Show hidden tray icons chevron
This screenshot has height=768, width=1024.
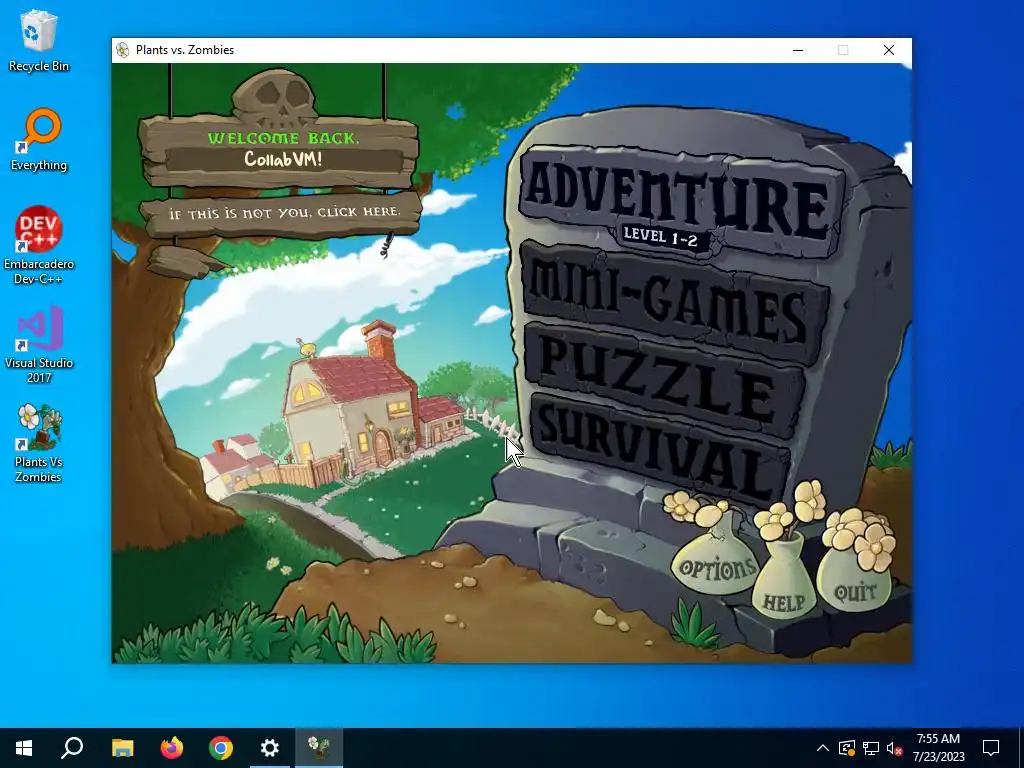point(823,748)
